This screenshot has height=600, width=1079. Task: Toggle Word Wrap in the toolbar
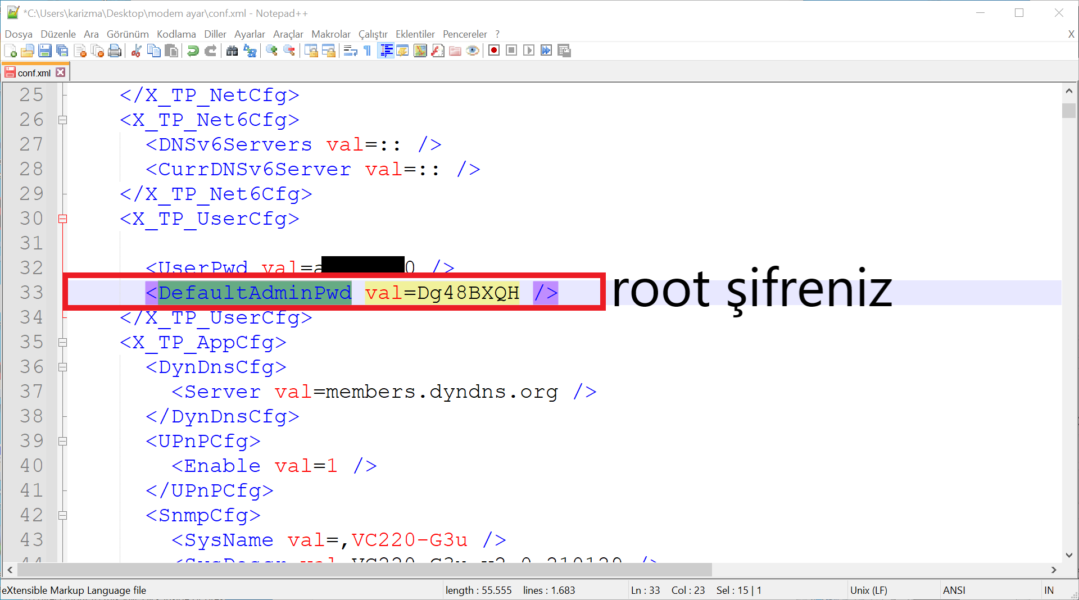point(350,50)
